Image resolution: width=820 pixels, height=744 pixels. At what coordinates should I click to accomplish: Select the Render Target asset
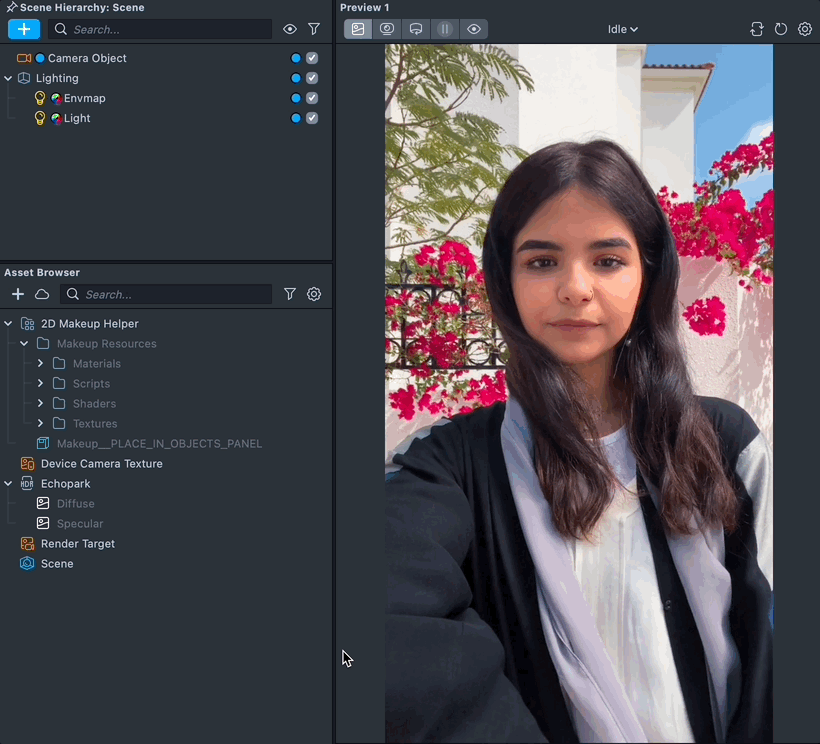click(77, 544)
